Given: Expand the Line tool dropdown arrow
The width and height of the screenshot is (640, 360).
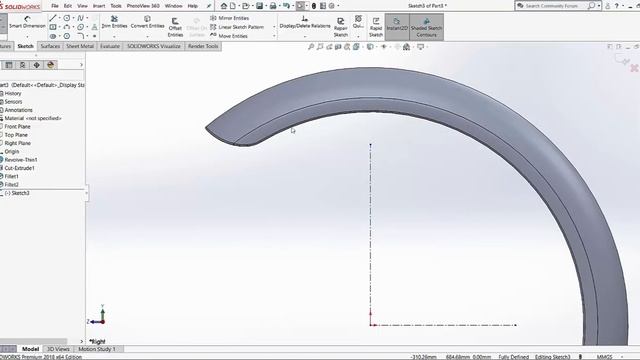Looking at the screenshot, I should tap(60, 18).
